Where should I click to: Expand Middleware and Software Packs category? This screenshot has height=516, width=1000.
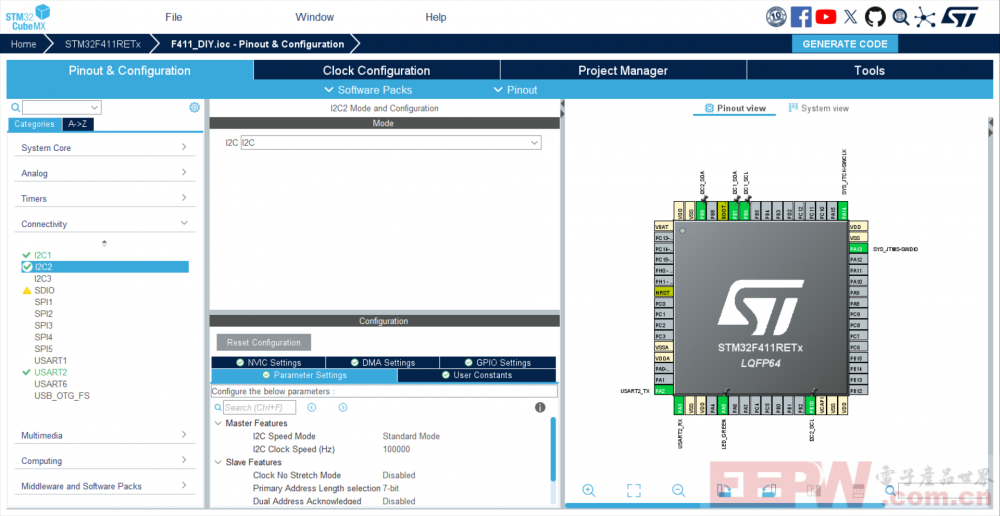[x=105, y=486]
